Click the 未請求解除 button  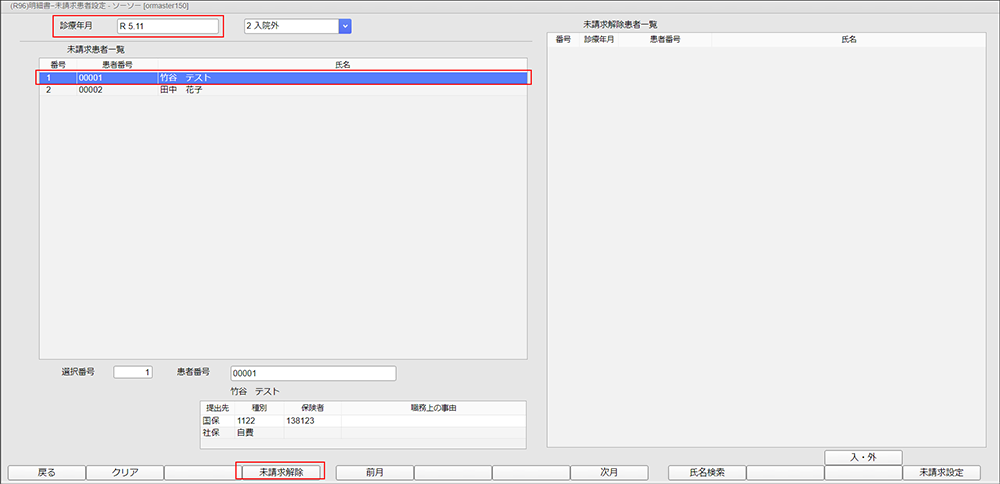click(x=280, y=472)
